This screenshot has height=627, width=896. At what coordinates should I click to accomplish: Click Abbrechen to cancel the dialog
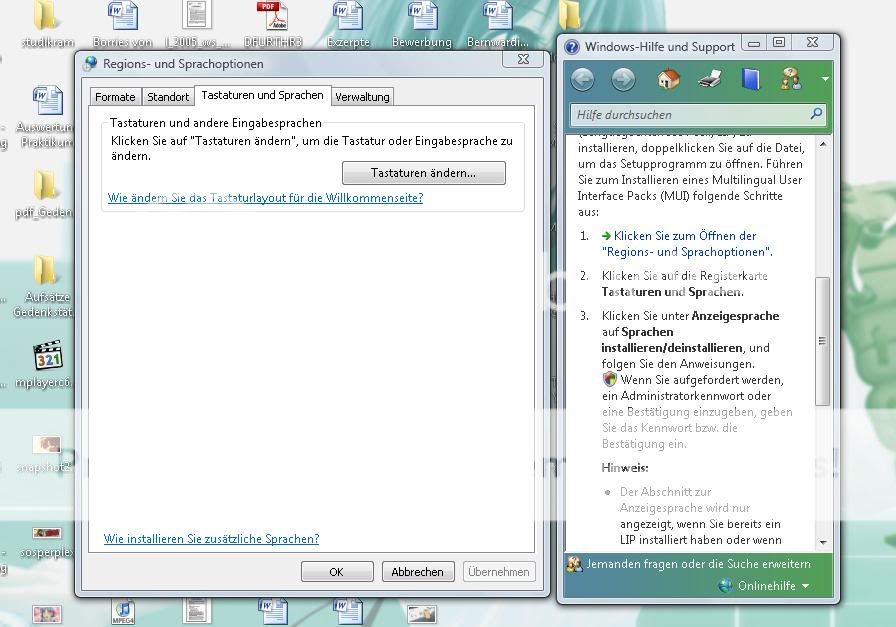(418, 572)
